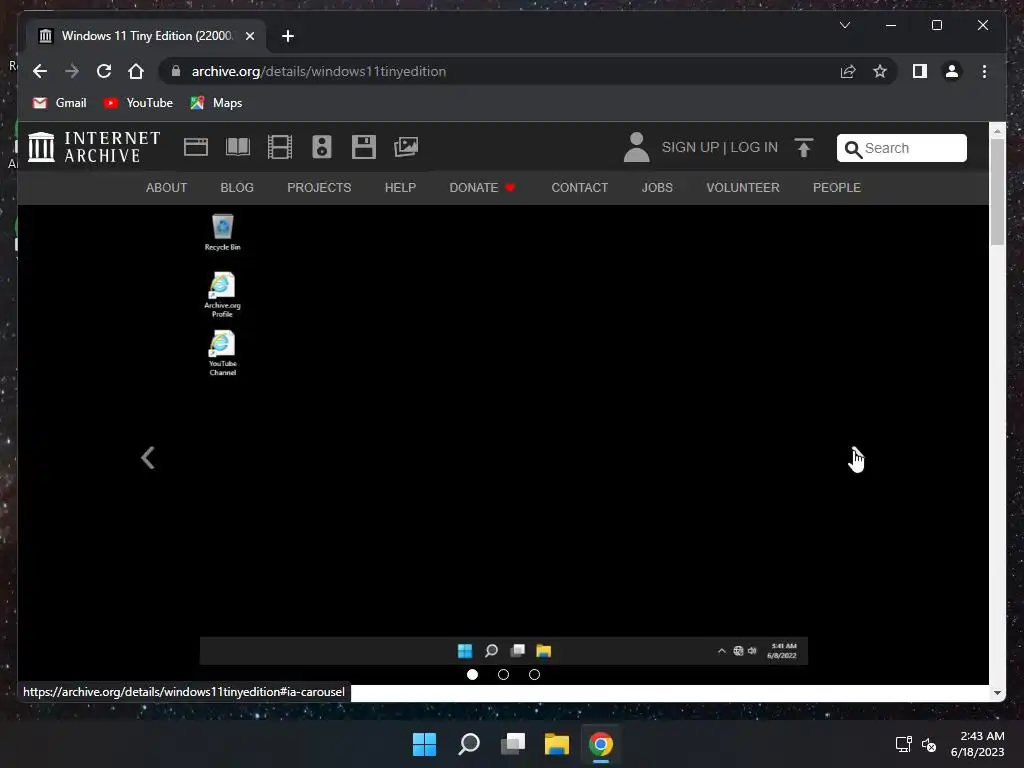Image resolution: width=1024 pixels, height=768 pixels.
Task: Close the Windows 11 Tiny Edition tab
Action: point(249,36)
